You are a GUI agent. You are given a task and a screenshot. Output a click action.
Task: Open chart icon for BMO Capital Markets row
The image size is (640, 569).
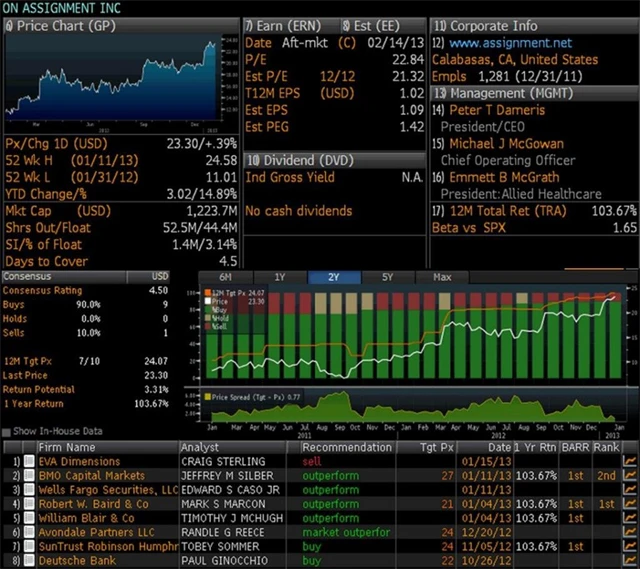pos(630,476)
